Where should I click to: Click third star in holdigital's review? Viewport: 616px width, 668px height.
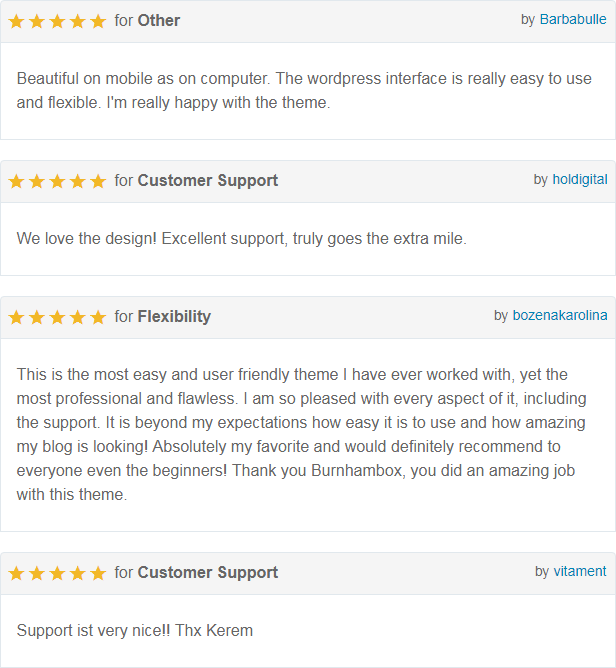pyautogui.click(x=57, y=181)
